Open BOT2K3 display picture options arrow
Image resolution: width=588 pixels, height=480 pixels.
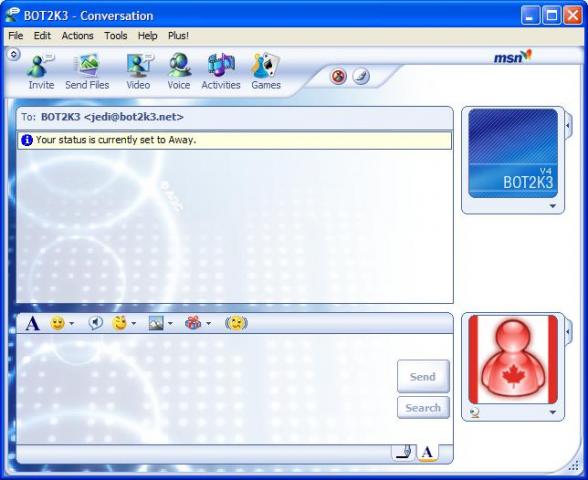click(552, 206)
